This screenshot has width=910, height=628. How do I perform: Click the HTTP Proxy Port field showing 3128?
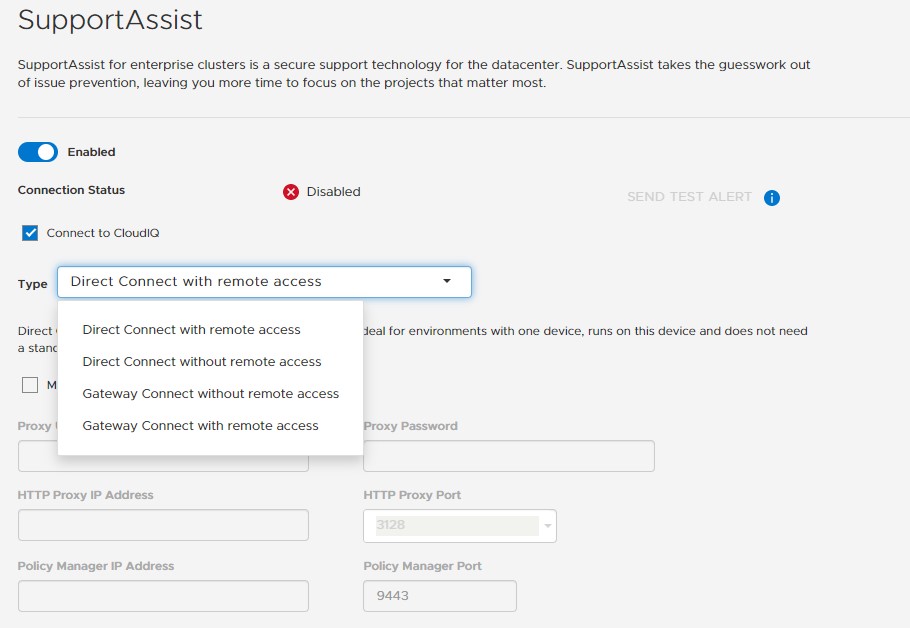pyautogui.click(x=450, y=525)
